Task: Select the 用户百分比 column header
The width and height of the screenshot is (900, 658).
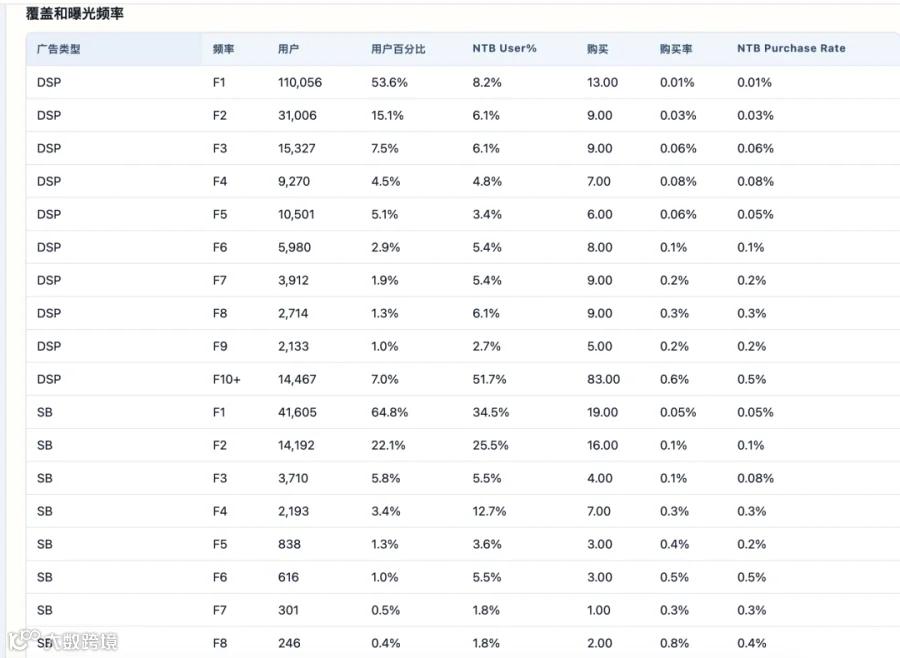Action: 398,49
